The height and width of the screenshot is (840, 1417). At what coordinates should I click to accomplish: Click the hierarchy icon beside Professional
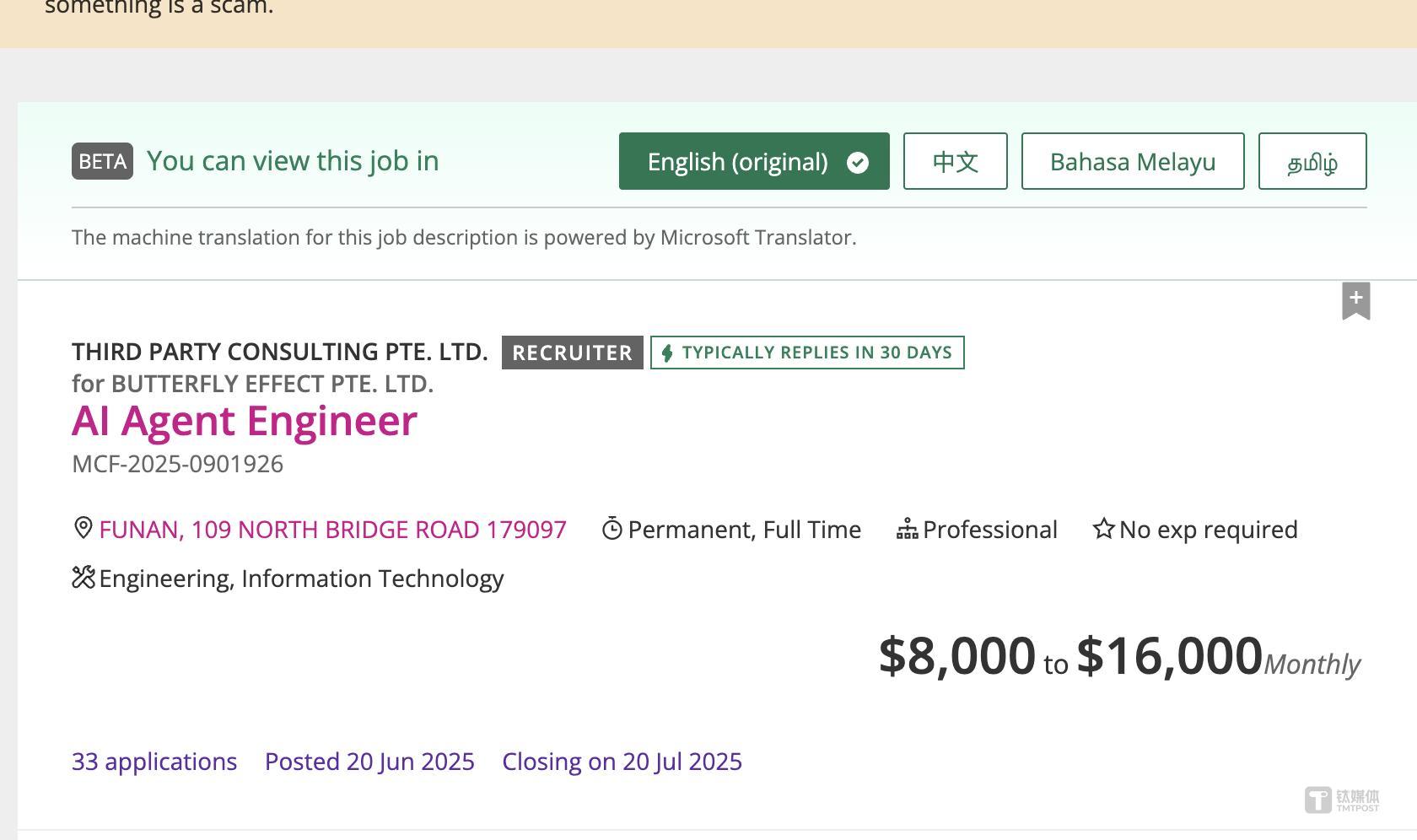907,530
